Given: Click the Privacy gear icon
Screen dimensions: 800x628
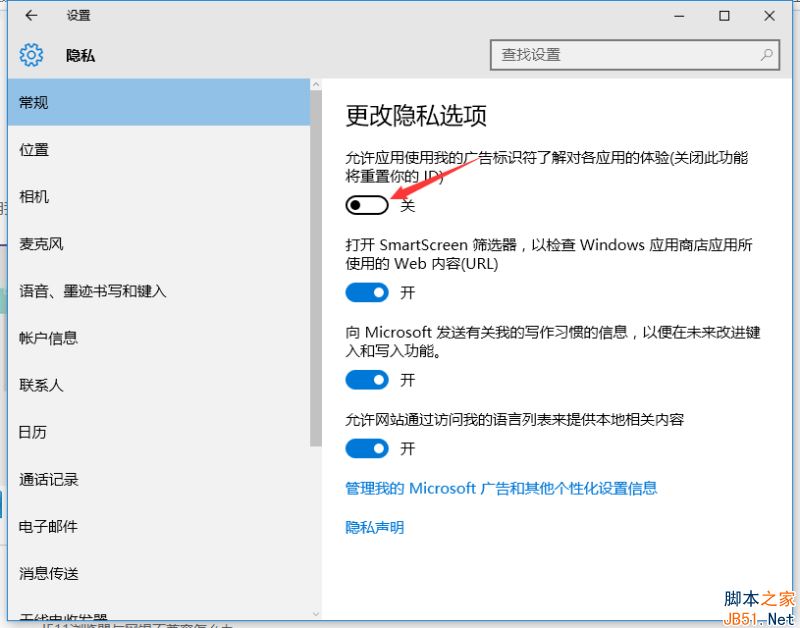Looking at the screenshot, I should click(x=31, y=55).
